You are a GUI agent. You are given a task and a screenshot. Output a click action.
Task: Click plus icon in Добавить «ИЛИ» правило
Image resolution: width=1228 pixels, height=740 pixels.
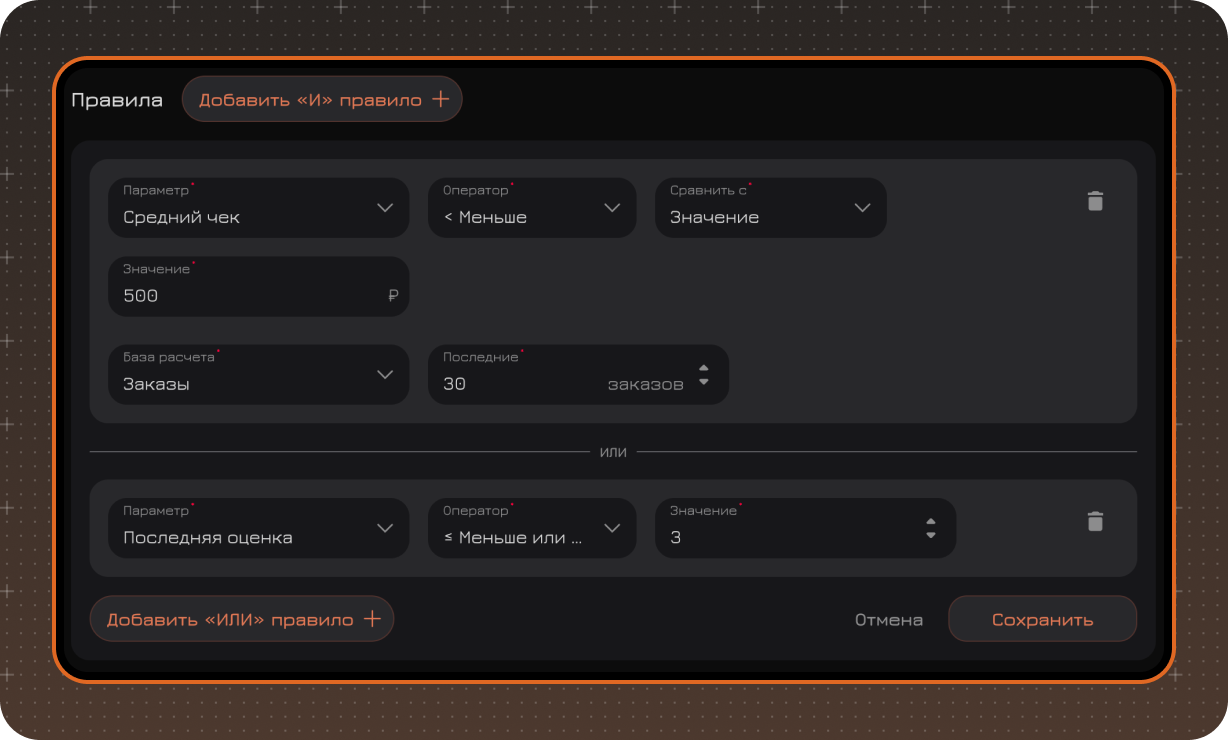pyautogui.click(x=372, y=619)
